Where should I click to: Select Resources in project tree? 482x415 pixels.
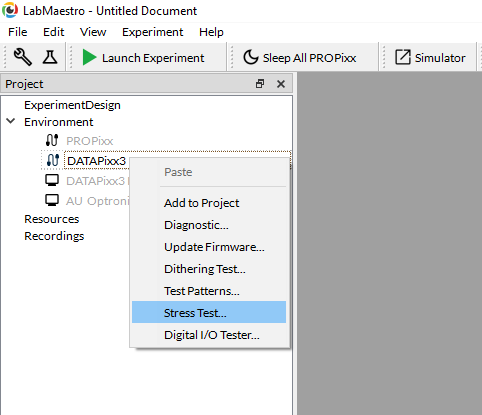52,219
